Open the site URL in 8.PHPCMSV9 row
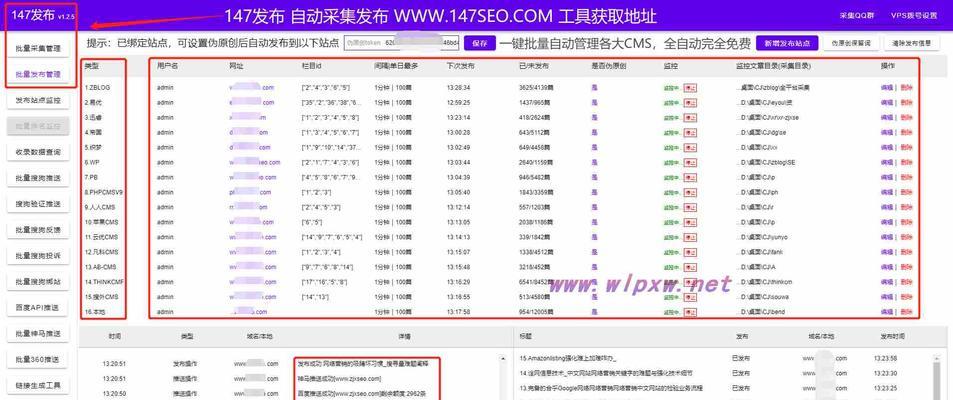 (x=250, y=192)
